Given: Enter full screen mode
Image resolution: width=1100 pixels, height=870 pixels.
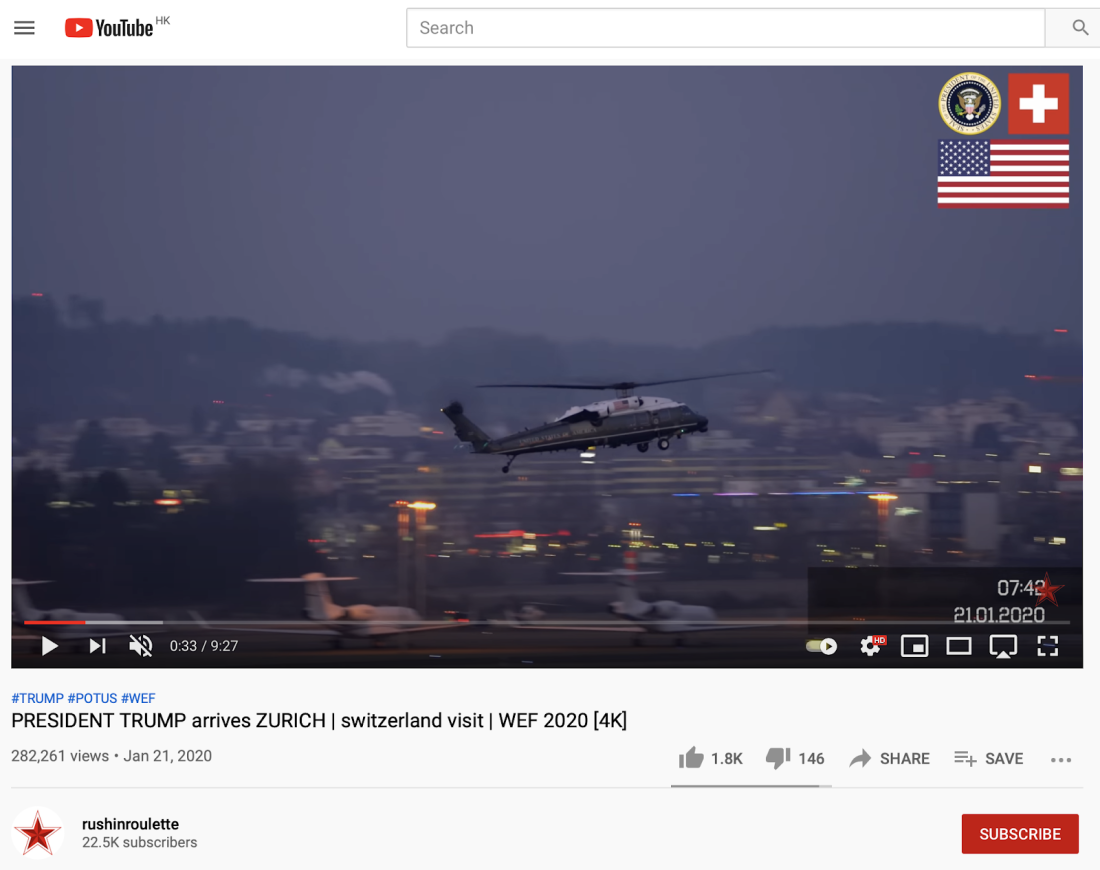Looking at the screenshot, I should pos(1047,645).
